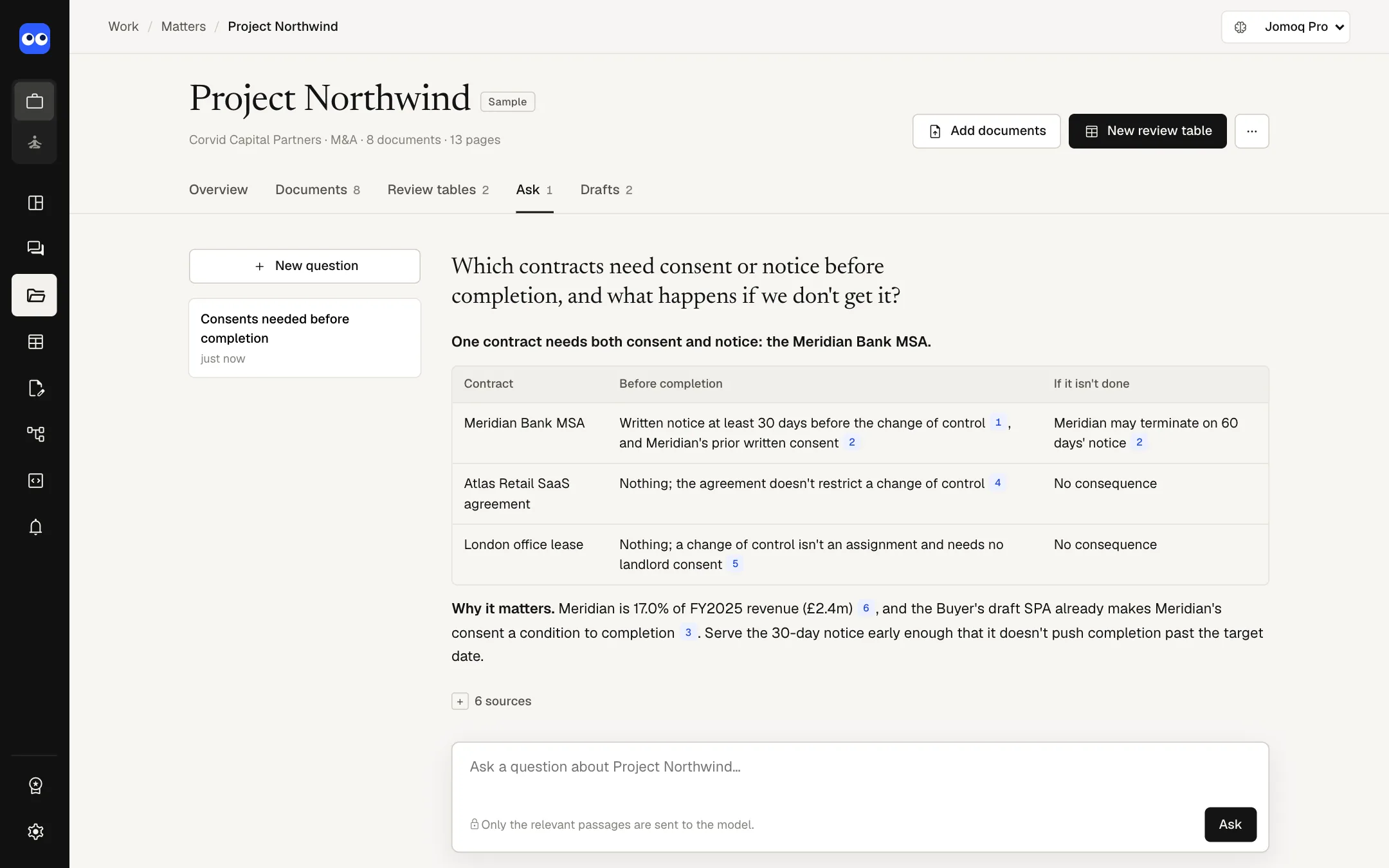Click citation 6 after FY2025 revenue
The image size is (1389, 868).
pos(866,608)
